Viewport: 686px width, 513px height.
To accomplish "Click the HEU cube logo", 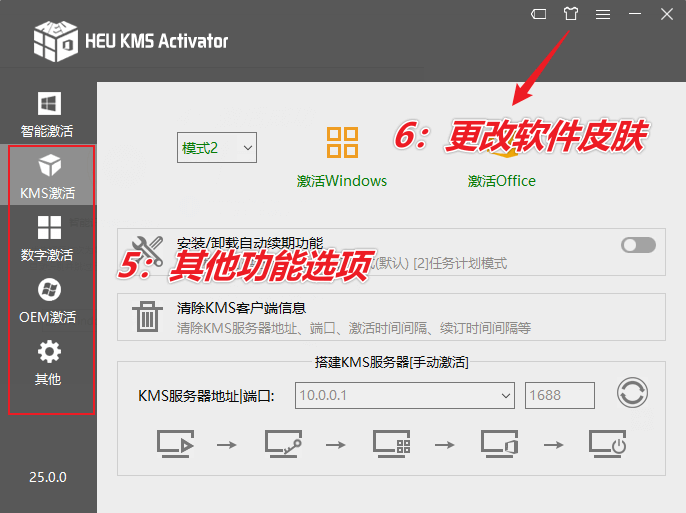I will click(x=56, y=41).
